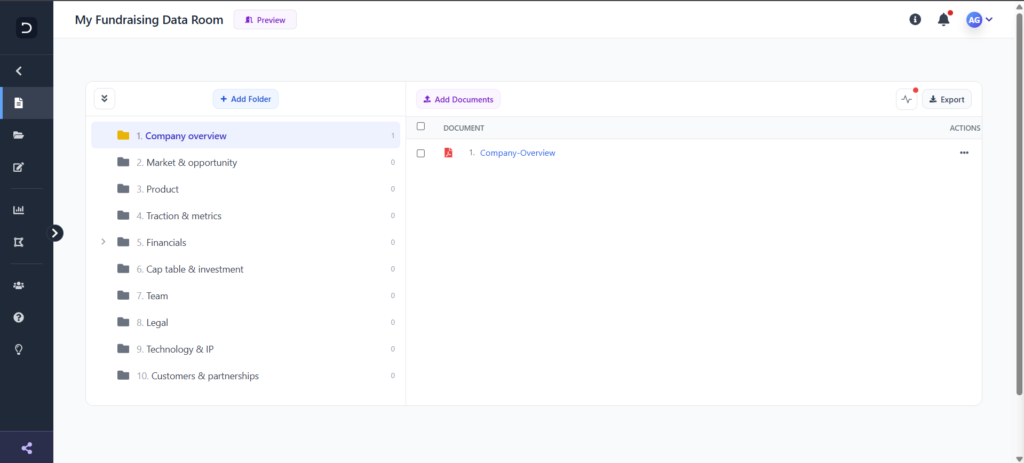The height and width of the screenshot is (463, 1024).
Task: Click the lightbulb ideas icon in the sidebar
Action: tap(18, 349)
